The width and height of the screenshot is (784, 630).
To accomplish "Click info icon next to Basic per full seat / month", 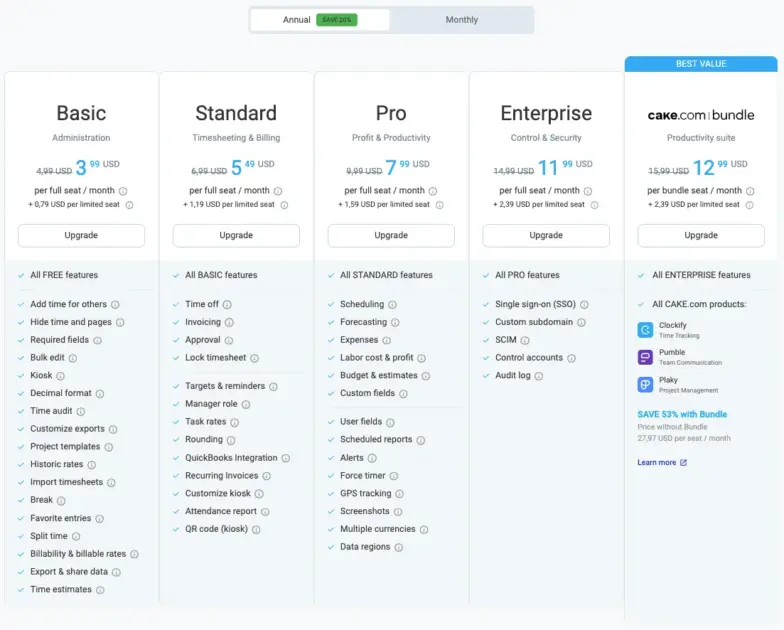I will click(x=123, y=191).
